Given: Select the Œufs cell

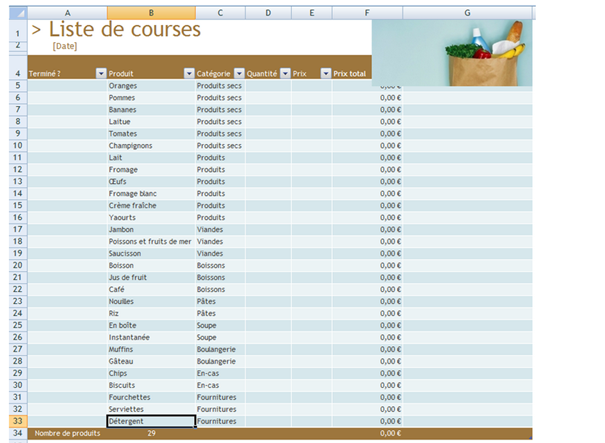Looking at the screenshot, I should 151,181.
